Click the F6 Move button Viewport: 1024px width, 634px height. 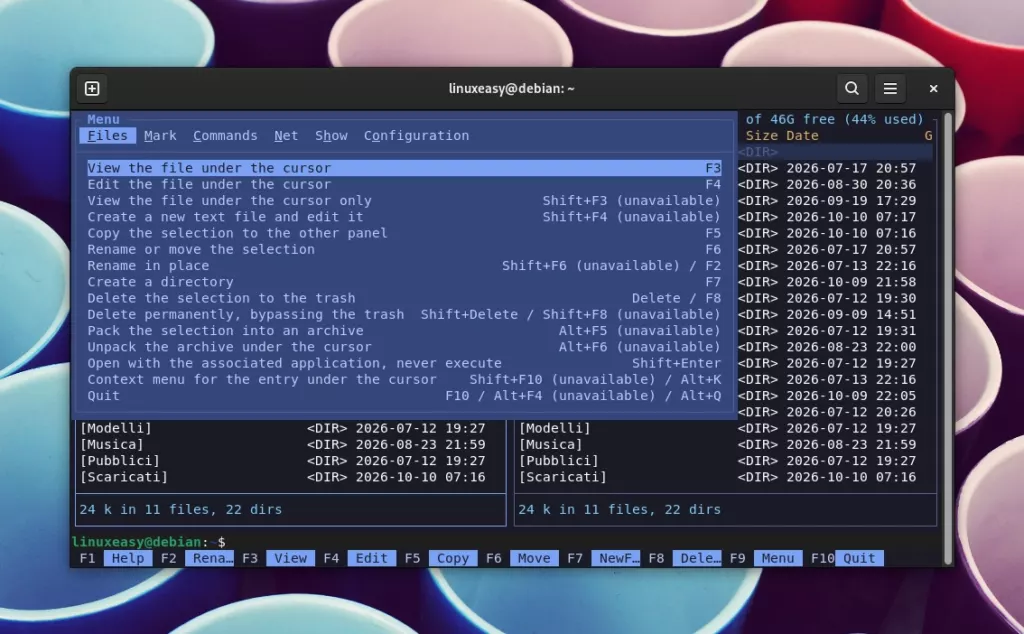[x=534, y=558]
